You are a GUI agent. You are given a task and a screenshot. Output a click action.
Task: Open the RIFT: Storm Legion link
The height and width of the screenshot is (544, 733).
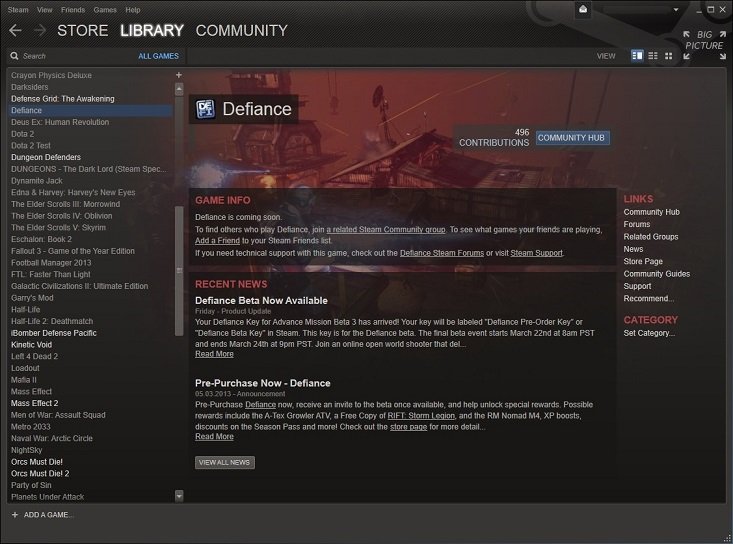tap(421, 415)
